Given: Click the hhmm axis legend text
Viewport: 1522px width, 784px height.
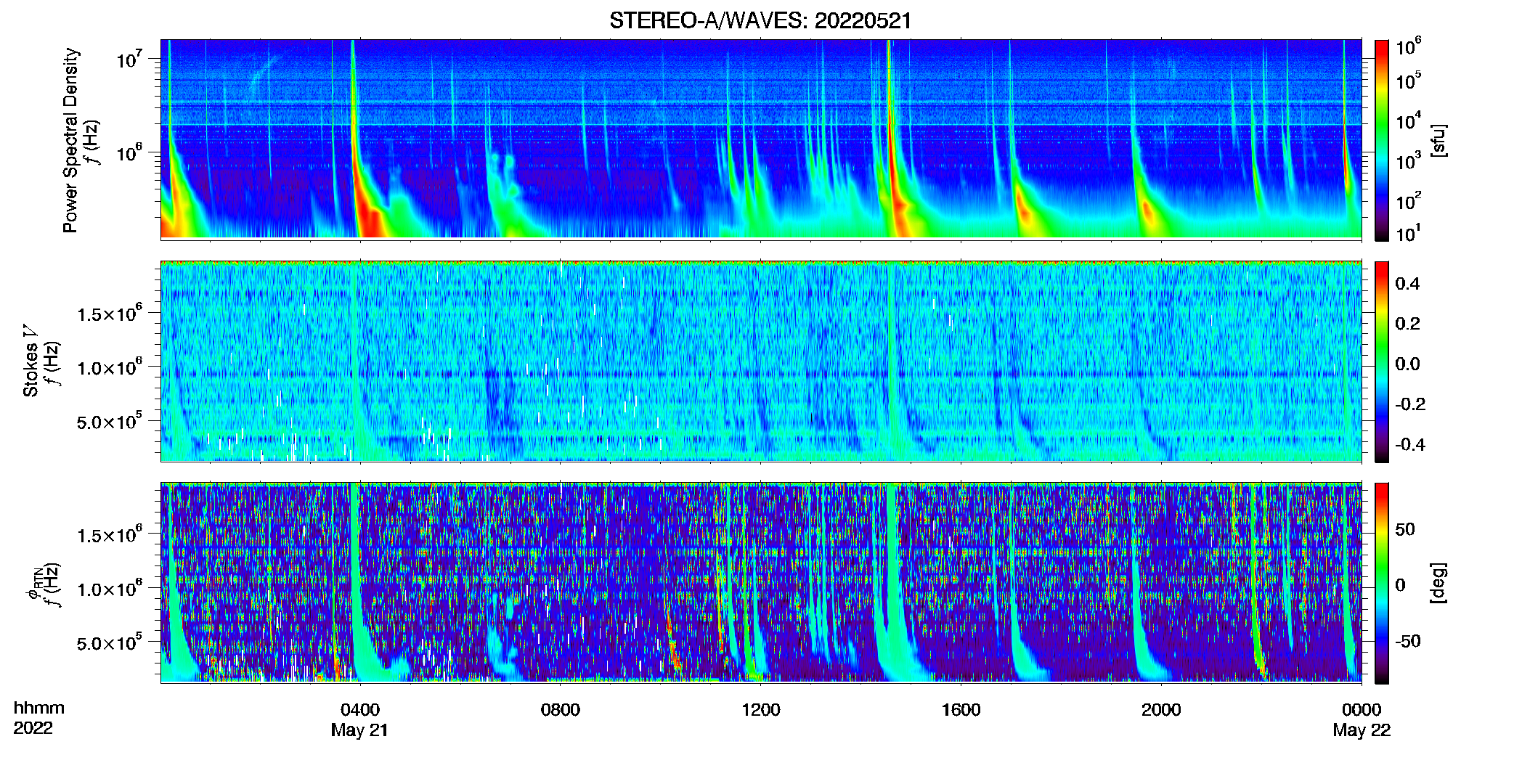Looking at the screenshot, I should tap(39, 708).
